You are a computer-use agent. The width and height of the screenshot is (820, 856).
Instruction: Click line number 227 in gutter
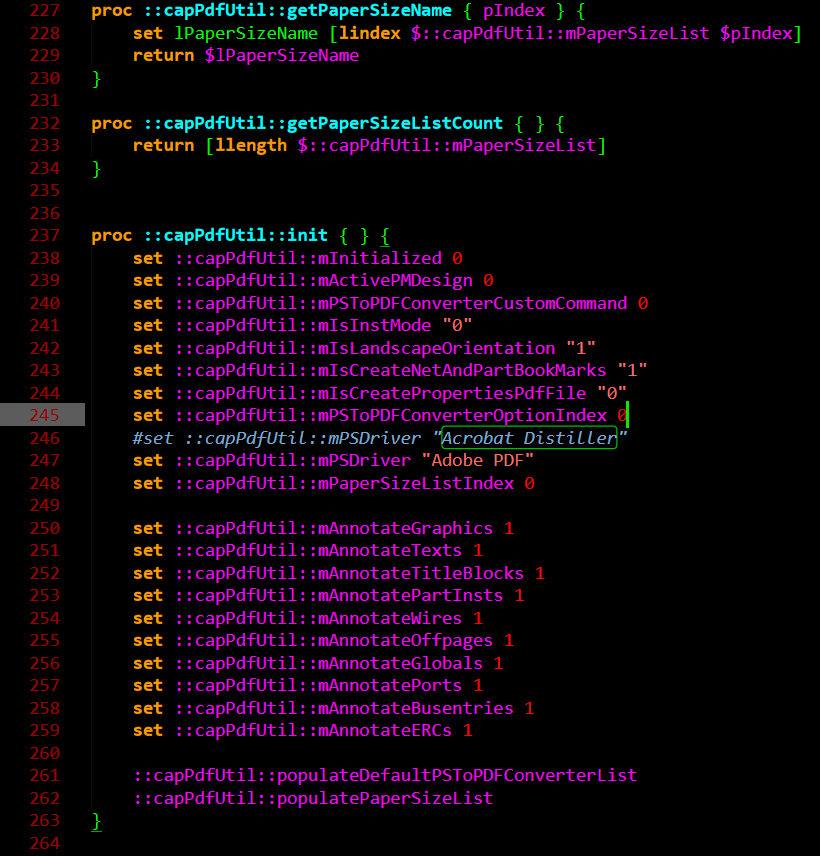point(44,10)
